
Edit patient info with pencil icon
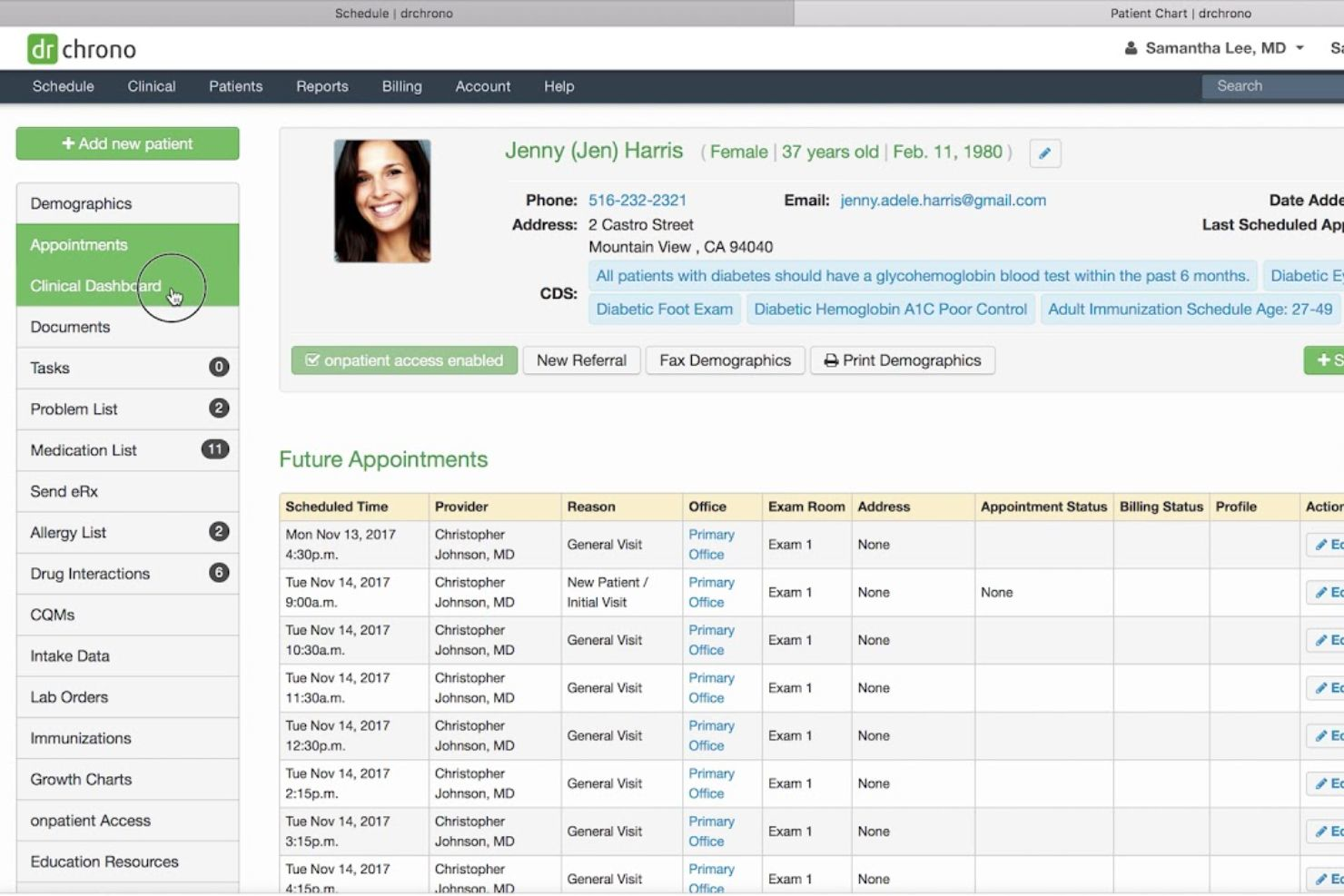[1044, 153]
